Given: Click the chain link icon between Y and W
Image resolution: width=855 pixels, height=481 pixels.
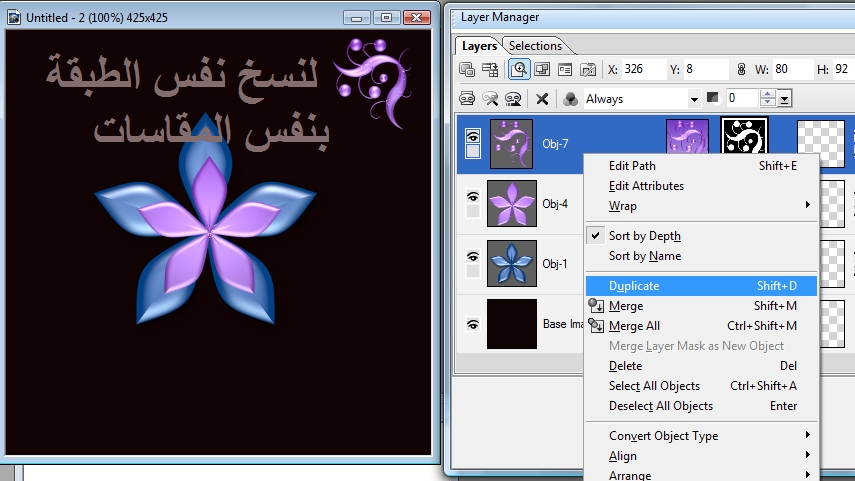Looking at the screenshot, I should (x=741, y=70).
